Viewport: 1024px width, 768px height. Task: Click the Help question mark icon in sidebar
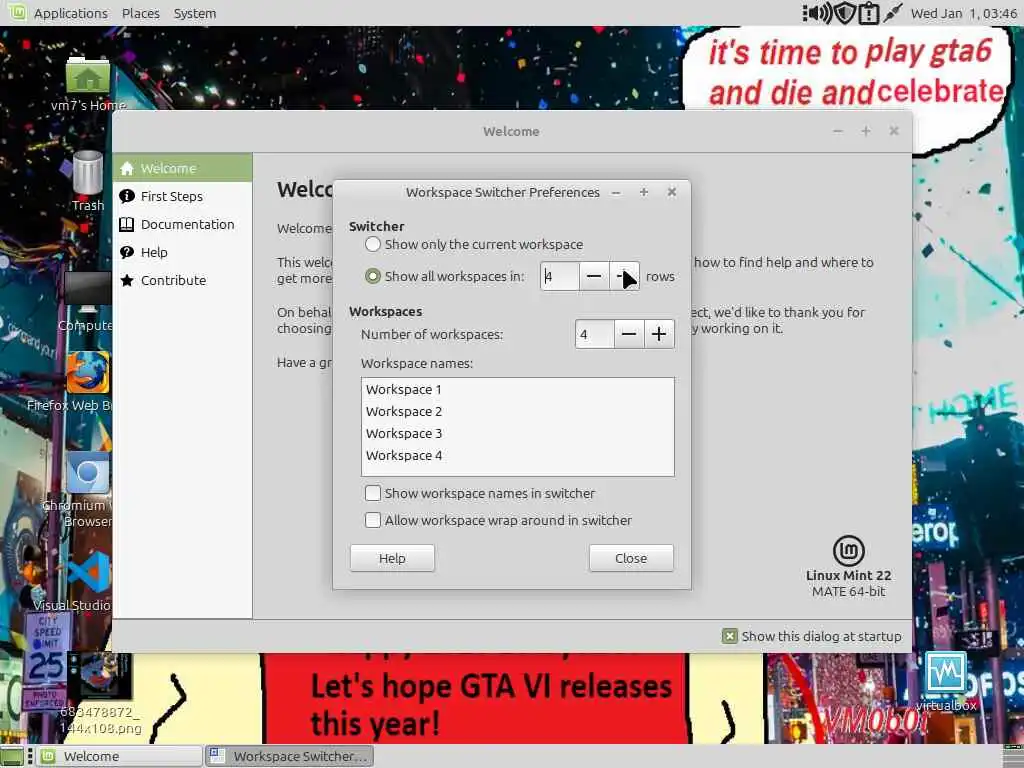point(127,252)
